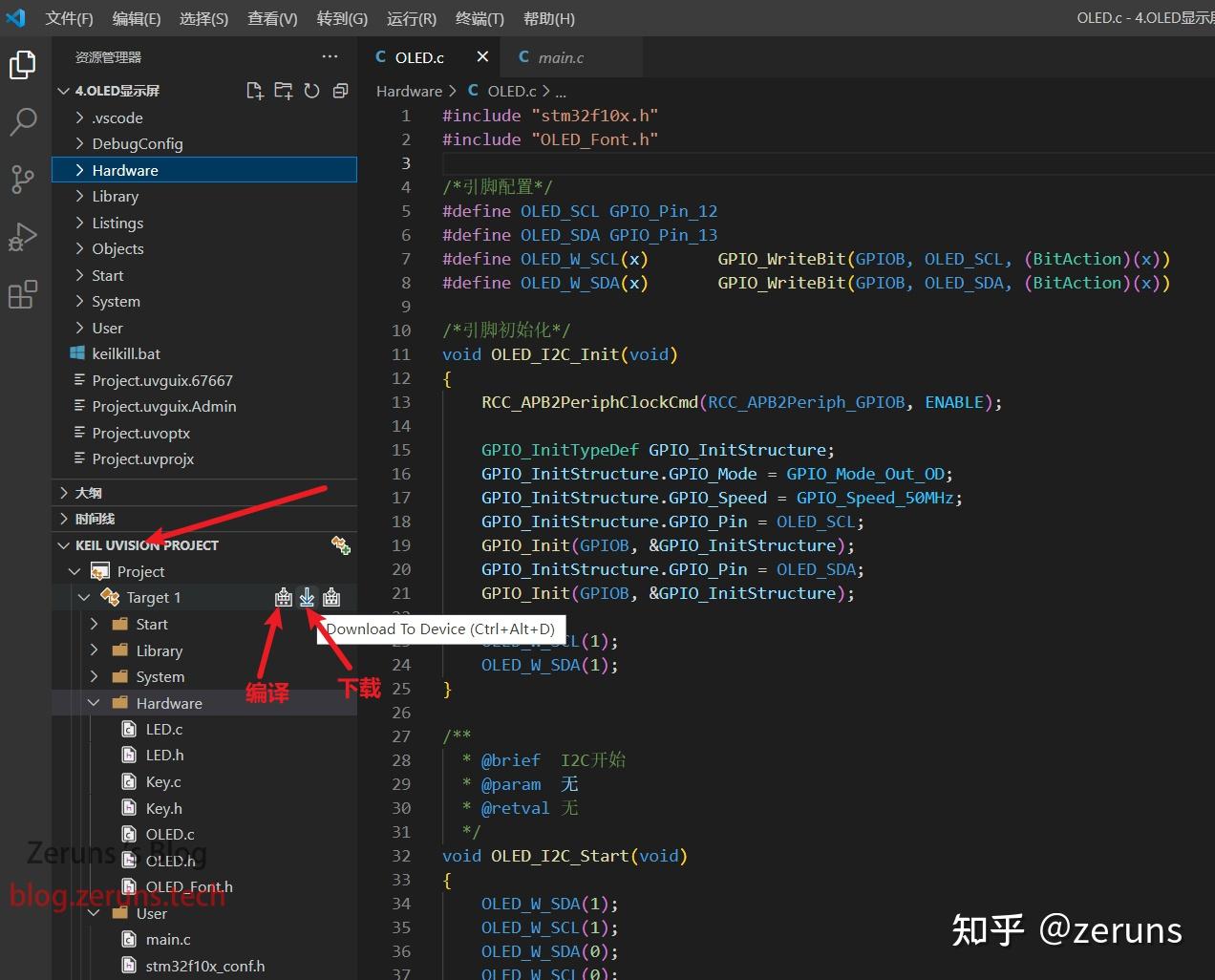
Task: Click the VS Code logo icon
Action: (16, 18)
